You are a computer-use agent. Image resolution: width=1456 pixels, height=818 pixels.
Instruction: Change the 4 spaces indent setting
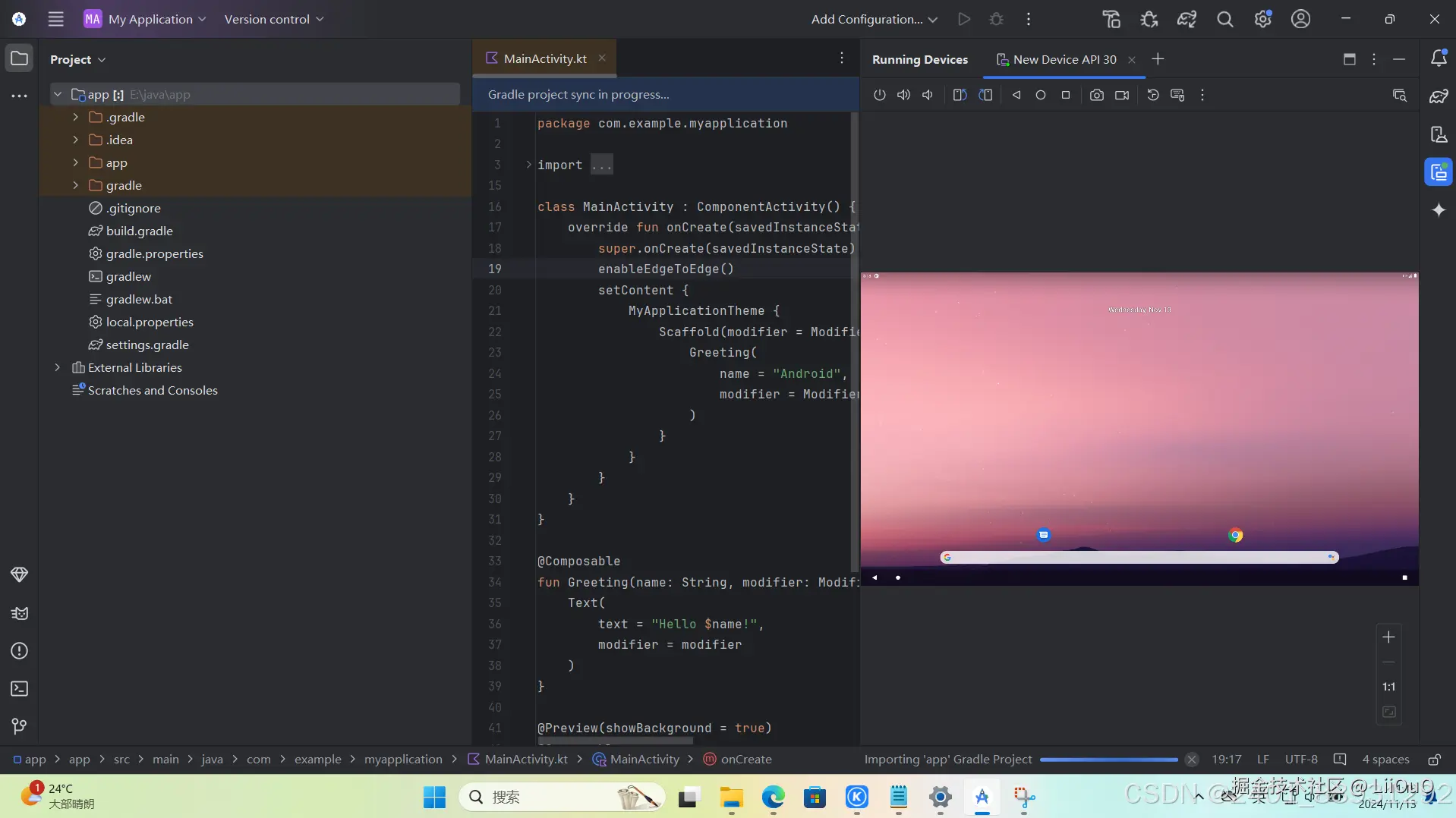click(x=1385, y=760)
